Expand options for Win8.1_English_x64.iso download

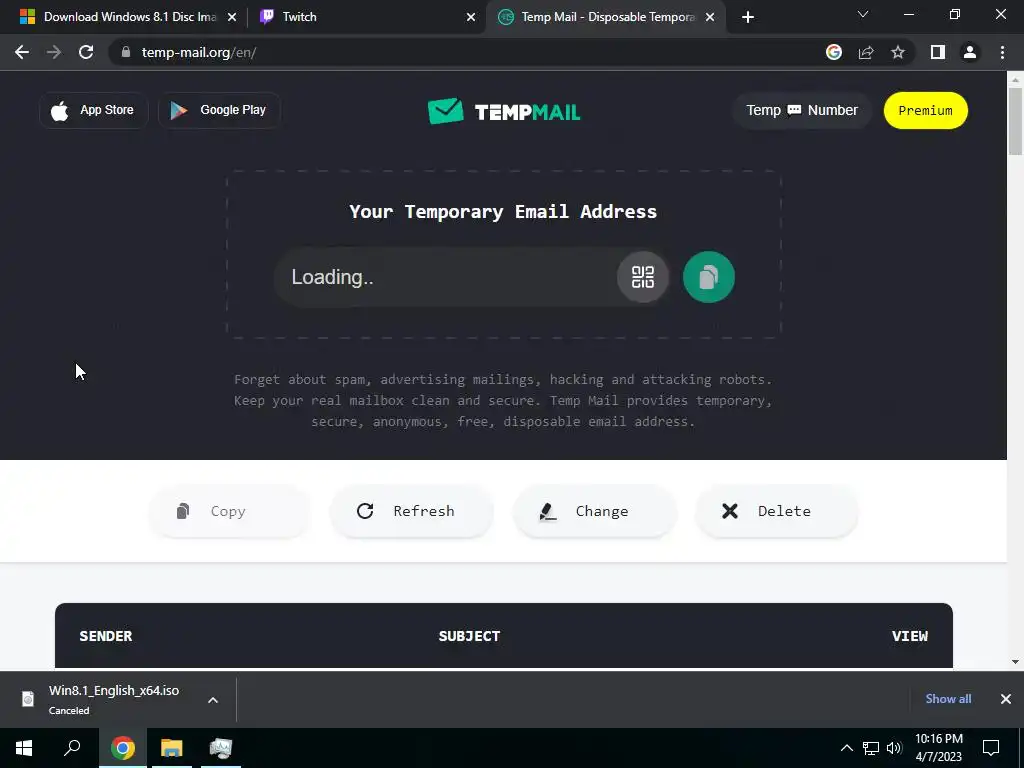coord(213,700)
